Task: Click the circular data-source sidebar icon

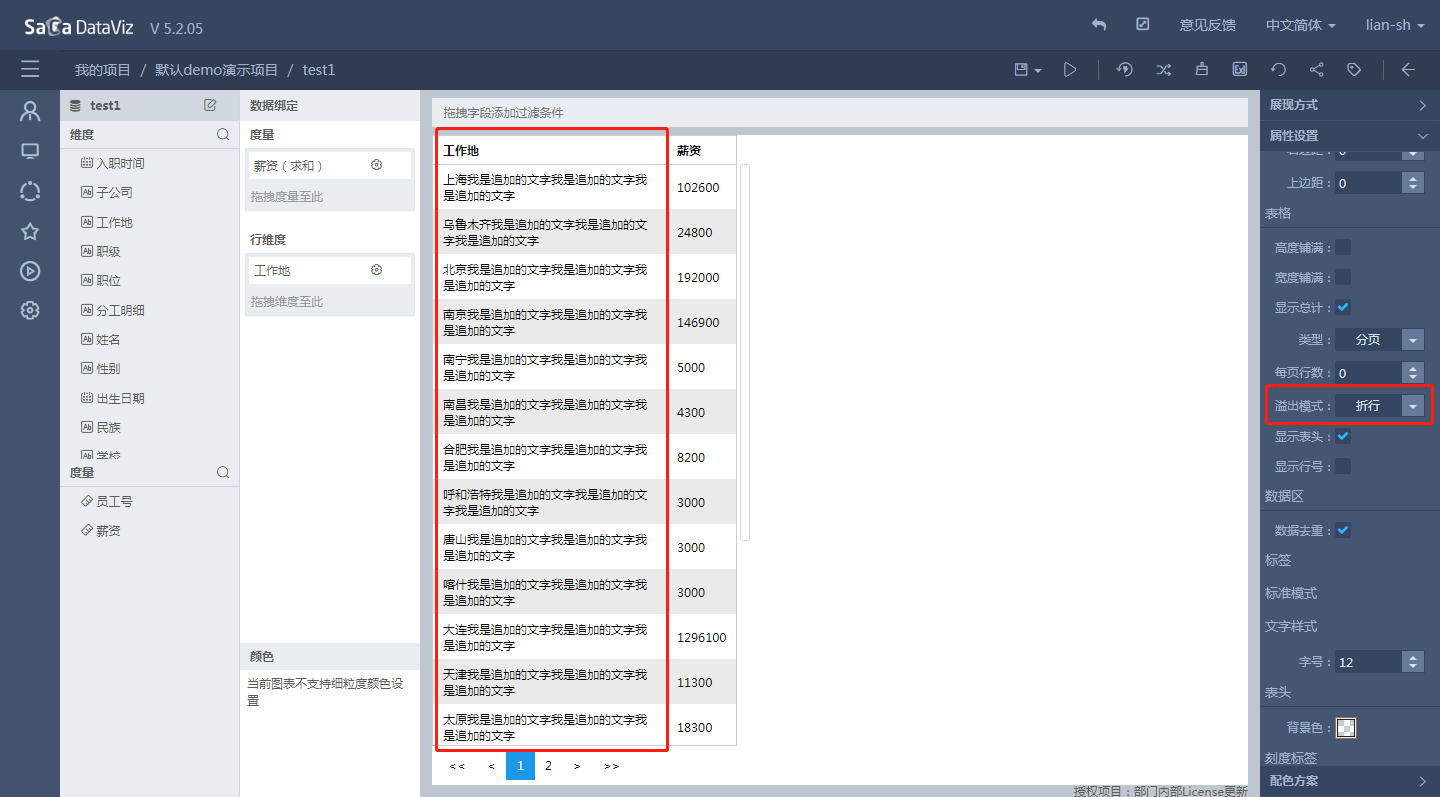Action: [30, 191]
